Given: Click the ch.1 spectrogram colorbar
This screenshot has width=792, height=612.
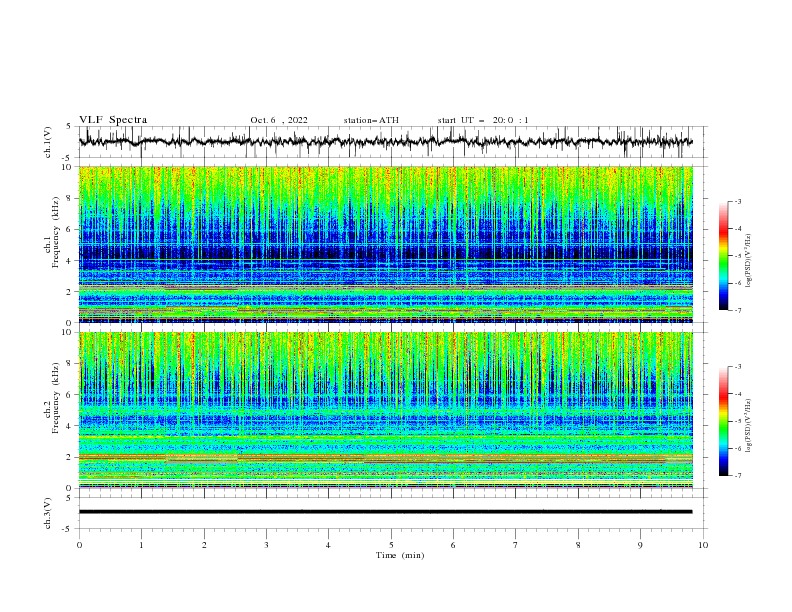Looking at the screenshot, I should tap(723, 256).
